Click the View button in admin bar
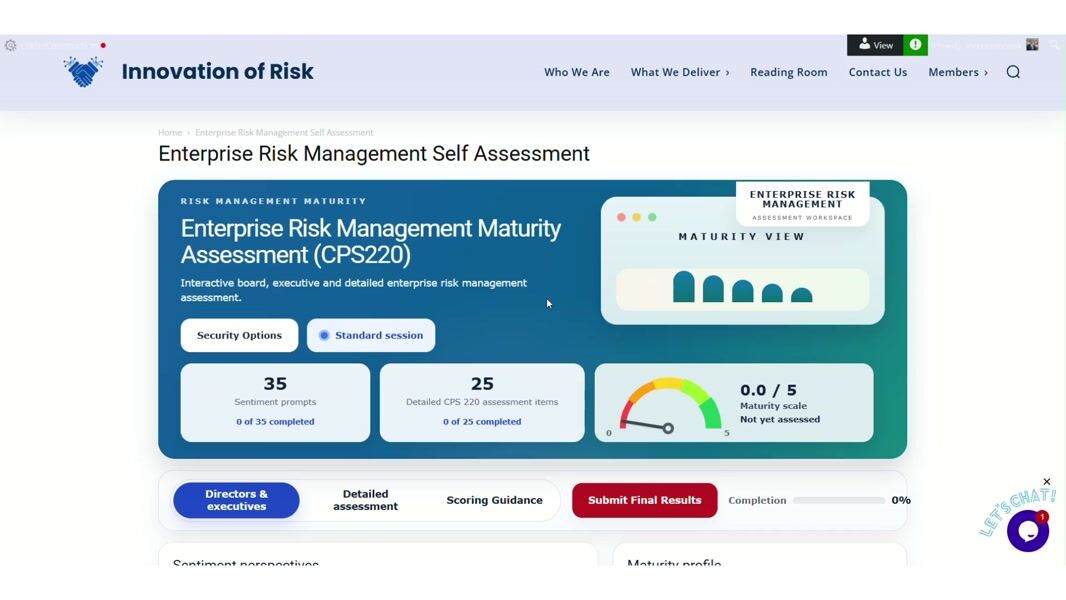This screenshot has width=1066, height=600. pos(875,45)
